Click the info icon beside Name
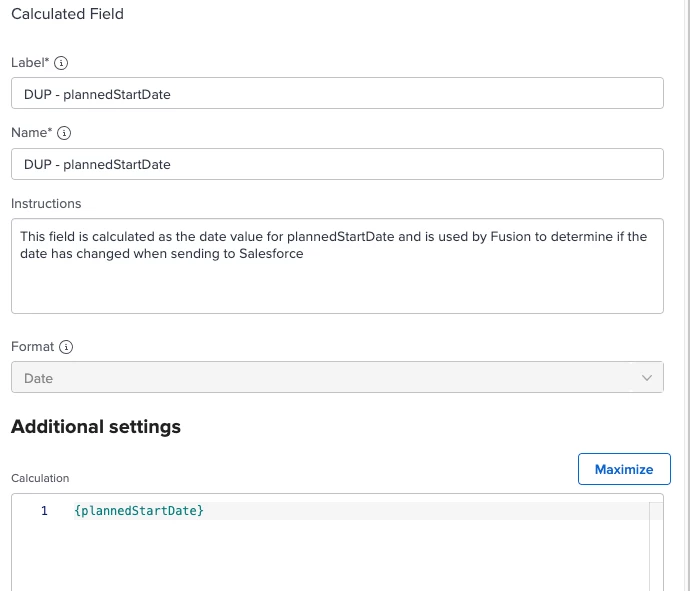This screenshot has height=591, width=690. [64, 133]
